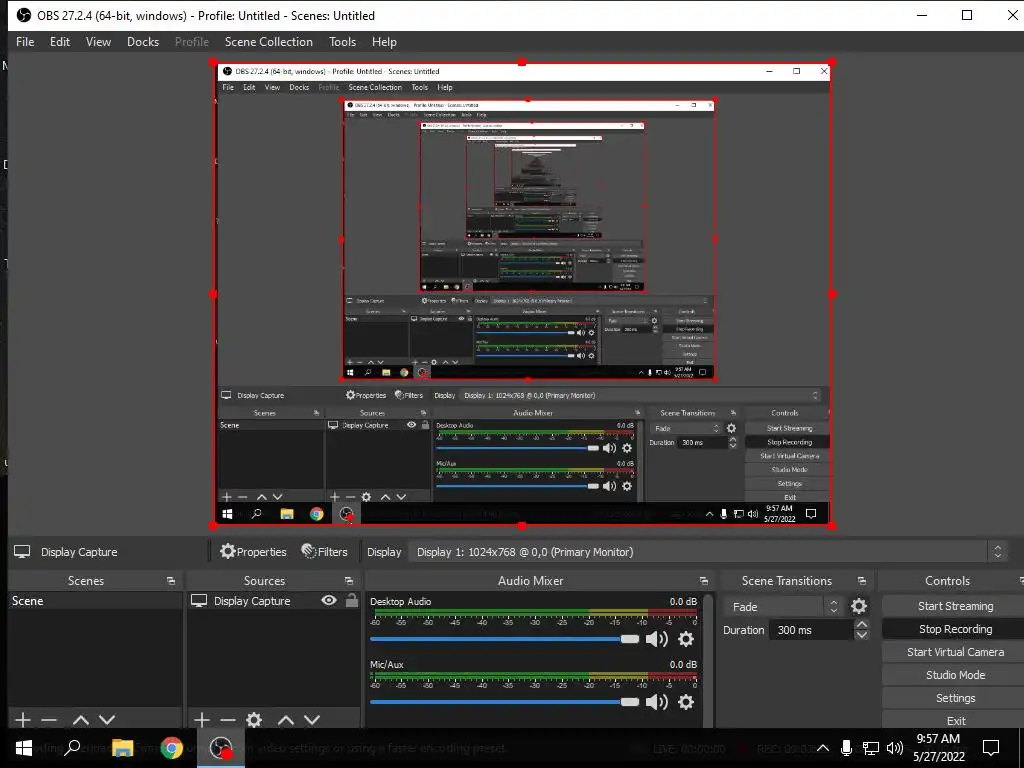Open Properties for Display Capture source
The image size is (1024, 768).
coord(253,552)
